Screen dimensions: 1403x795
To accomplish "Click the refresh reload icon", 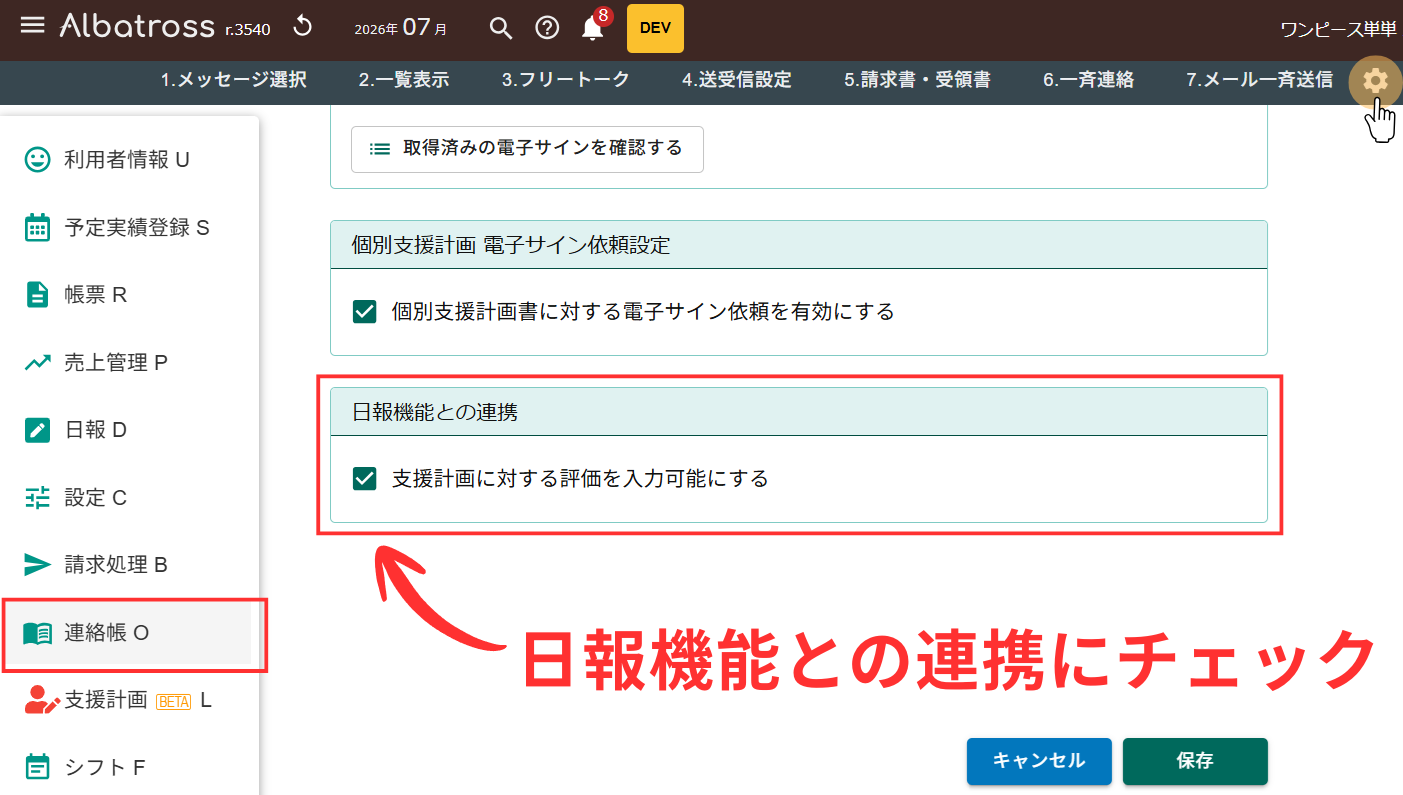I will 302,27.
